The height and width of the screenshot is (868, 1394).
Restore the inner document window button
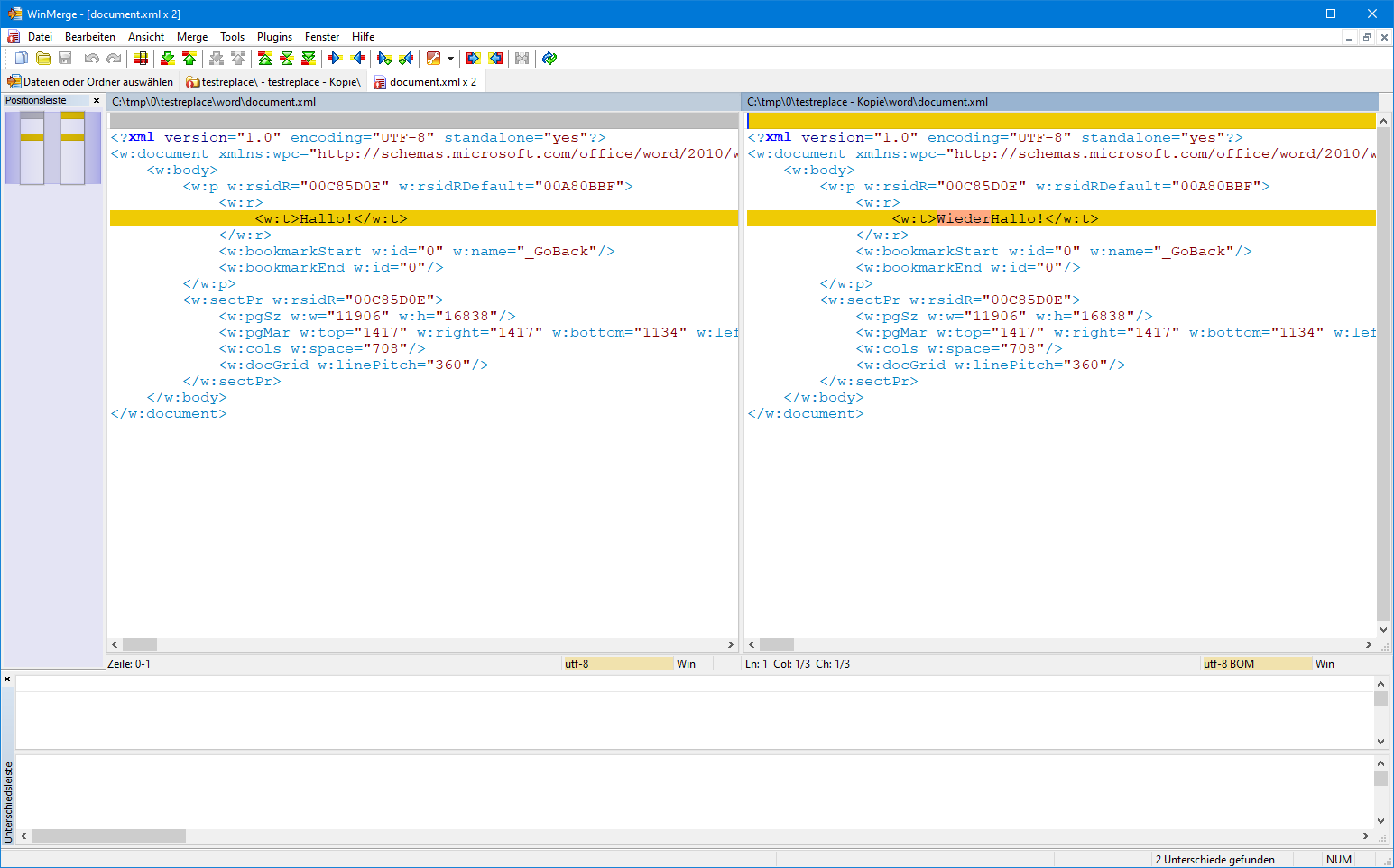click(x=1366, y=37)
